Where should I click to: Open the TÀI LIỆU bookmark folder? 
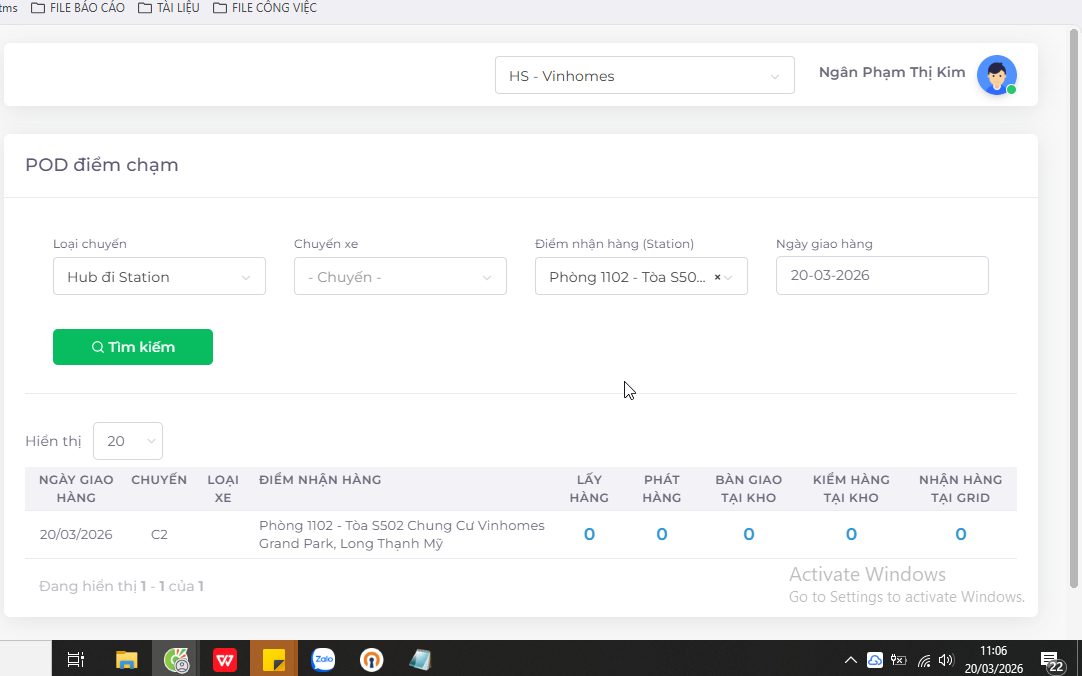pyautogui.click(x=168, y=8)
